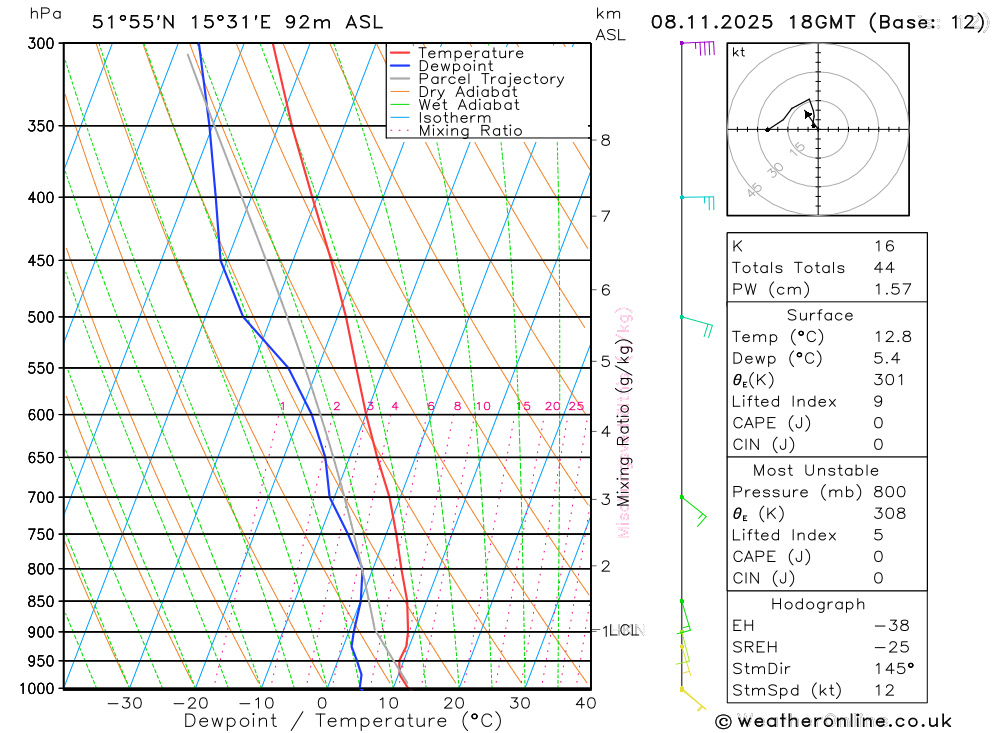The width and height of the screenshot is (1000, 733).
Task: Click the Most Unstable section header
Action: (816, 470)
